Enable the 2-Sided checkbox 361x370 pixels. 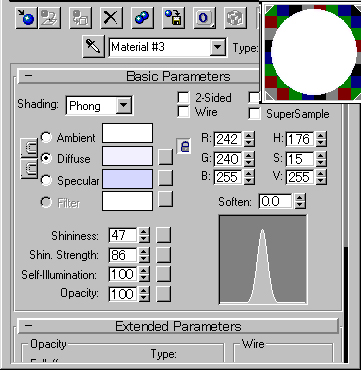[x=183, y=98]
